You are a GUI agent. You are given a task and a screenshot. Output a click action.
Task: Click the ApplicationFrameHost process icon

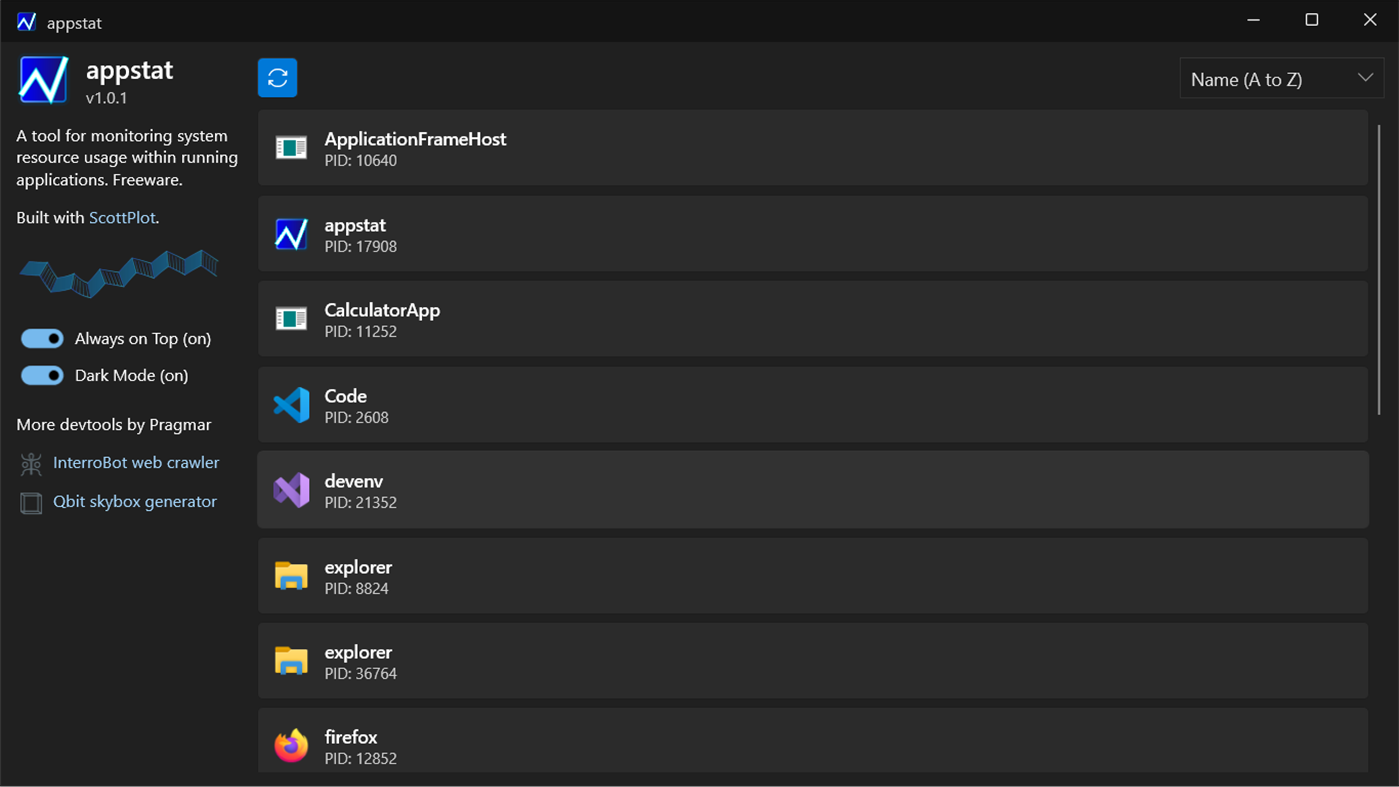pos(291,148)
